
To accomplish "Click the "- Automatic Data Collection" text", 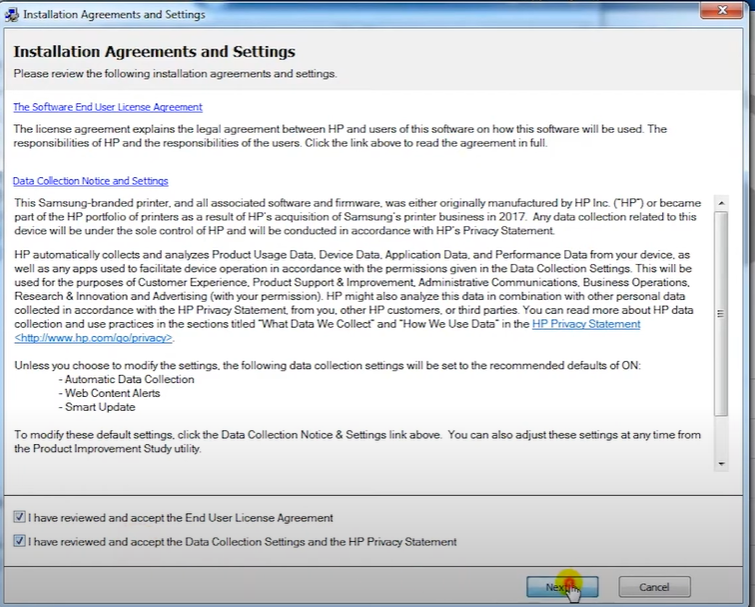I will [x=127, y=379].
